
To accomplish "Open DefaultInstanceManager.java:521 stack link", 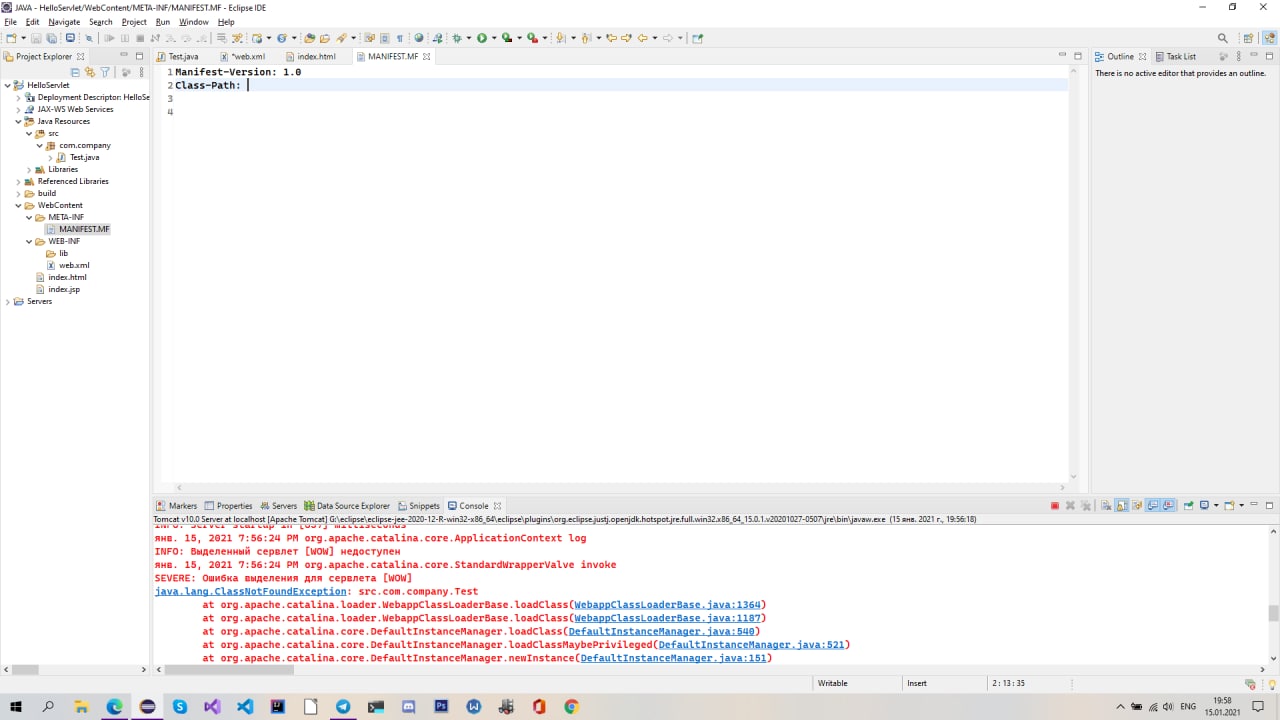I will pyautogui.click(x=751, y=645).
